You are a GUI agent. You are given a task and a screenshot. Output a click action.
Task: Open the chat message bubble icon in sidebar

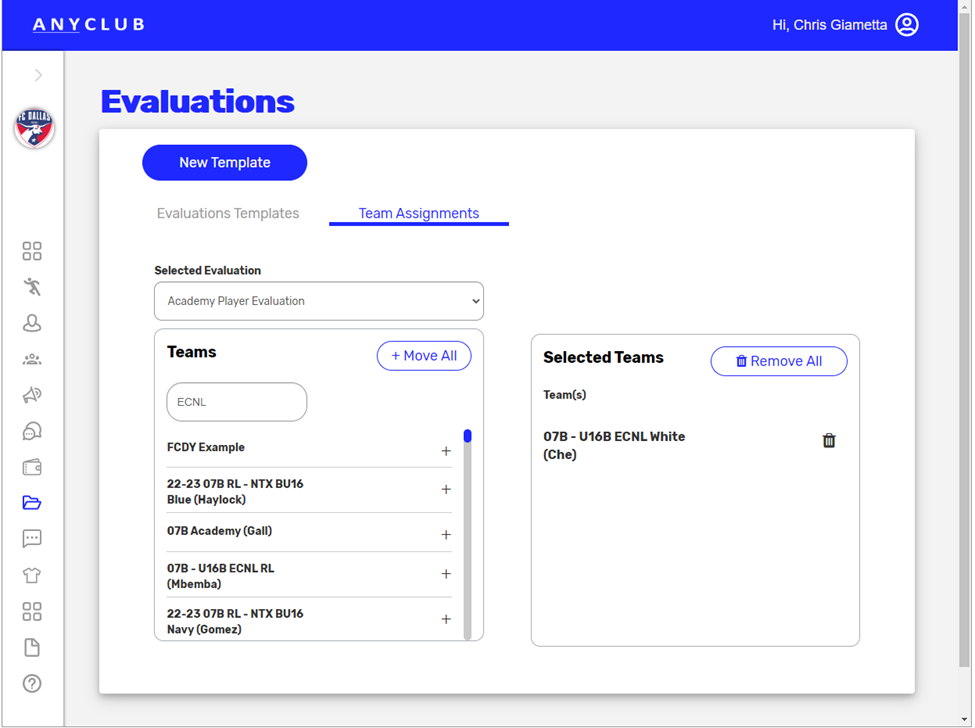click(32, 538)
